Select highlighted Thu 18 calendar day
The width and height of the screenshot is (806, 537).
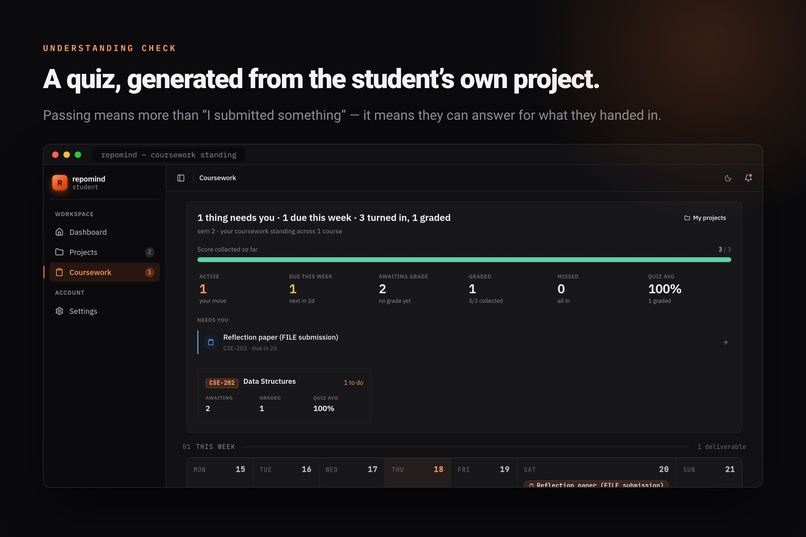[417, 472]
